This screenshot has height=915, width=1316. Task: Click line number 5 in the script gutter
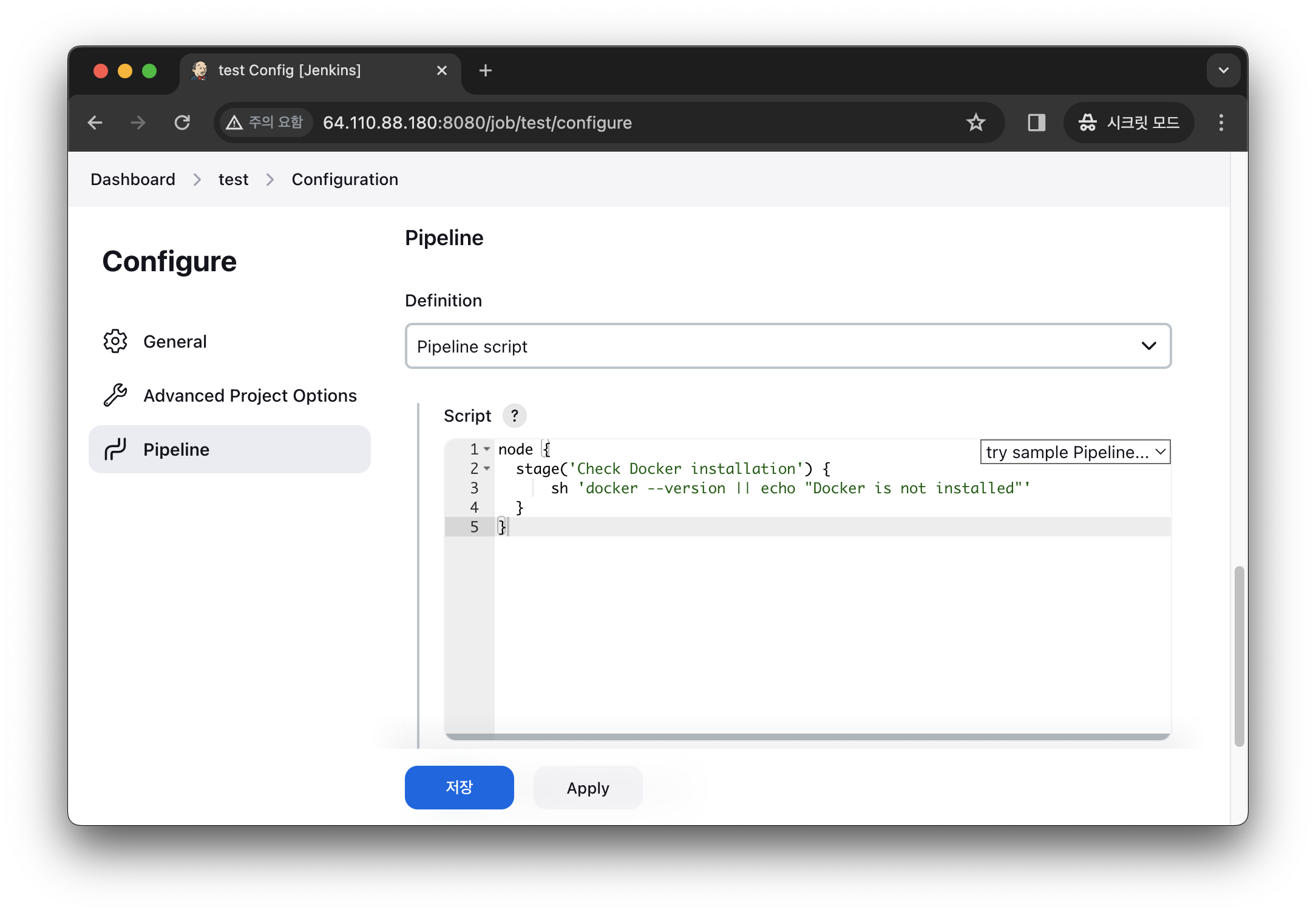(x=474, y=527)
